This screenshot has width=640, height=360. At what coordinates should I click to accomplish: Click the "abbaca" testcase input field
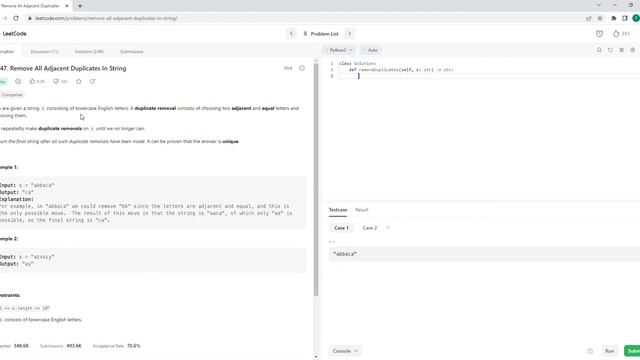click(484, 254)
